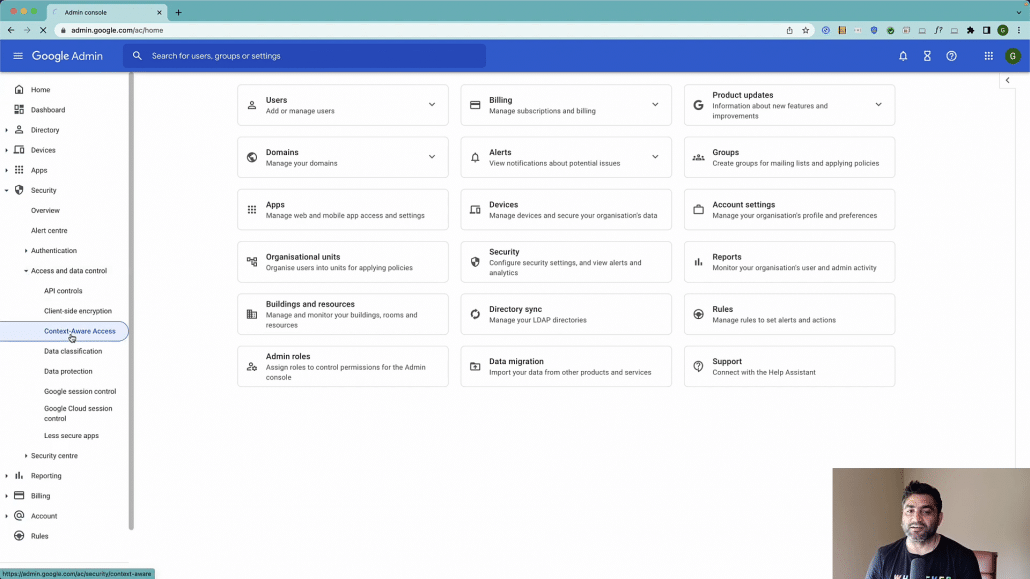Click the Data migration icon on card

475,366
